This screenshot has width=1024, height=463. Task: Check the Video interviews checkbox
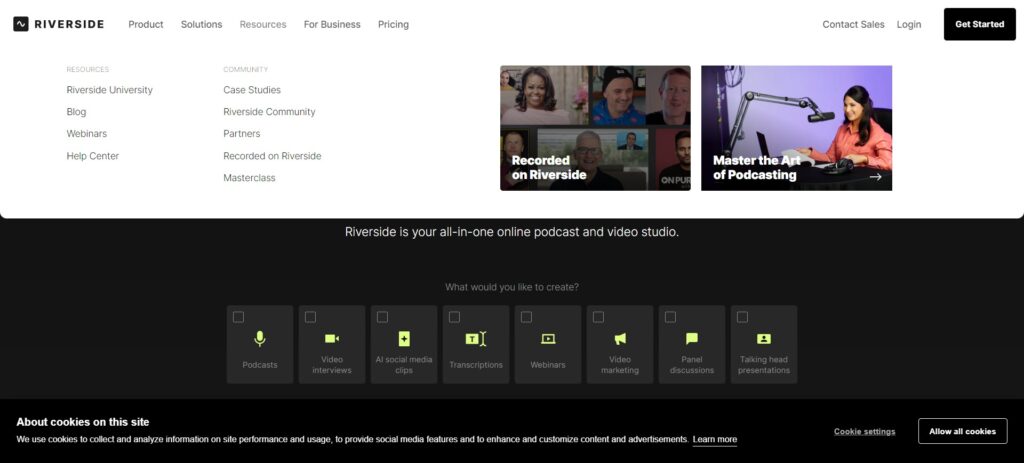pyautogui.click(x=310, y=317)
